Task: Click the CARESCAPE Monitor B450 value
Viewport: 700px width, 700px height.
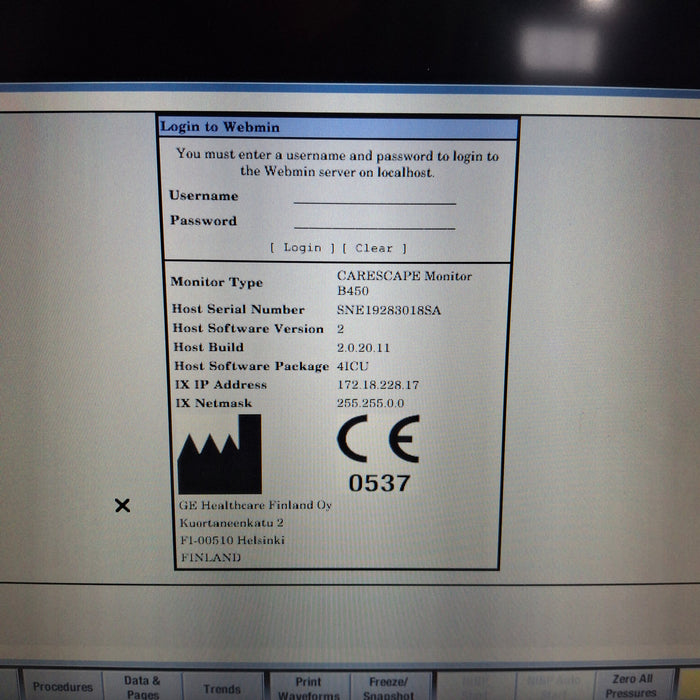Action: (404, 283)
